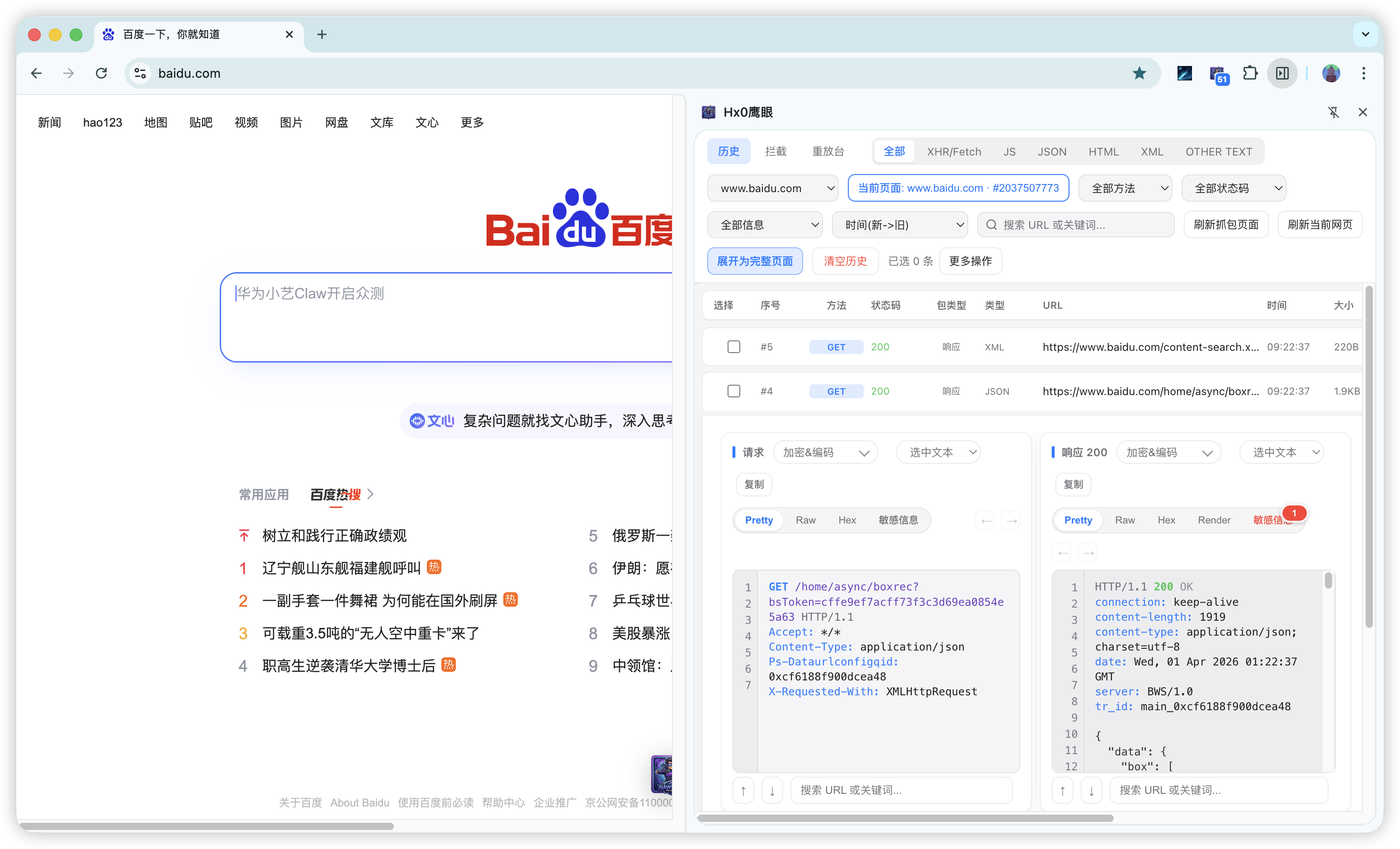Go back with the browser back arrow
1400x849 pixels.
point(36,73)
